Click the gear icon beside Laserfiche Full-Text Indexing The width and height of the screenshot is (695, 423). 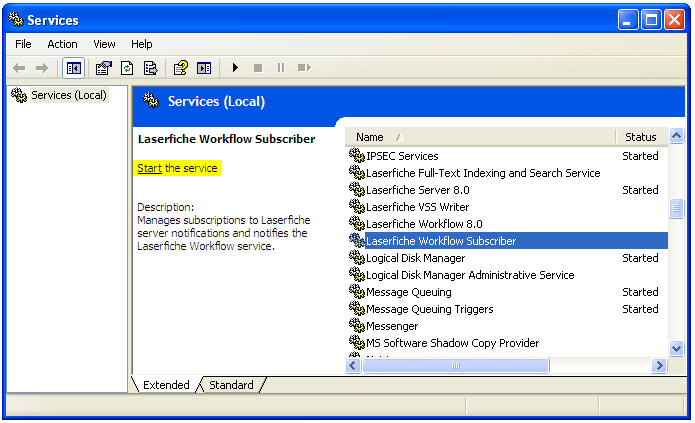click(x=356, y=172)
